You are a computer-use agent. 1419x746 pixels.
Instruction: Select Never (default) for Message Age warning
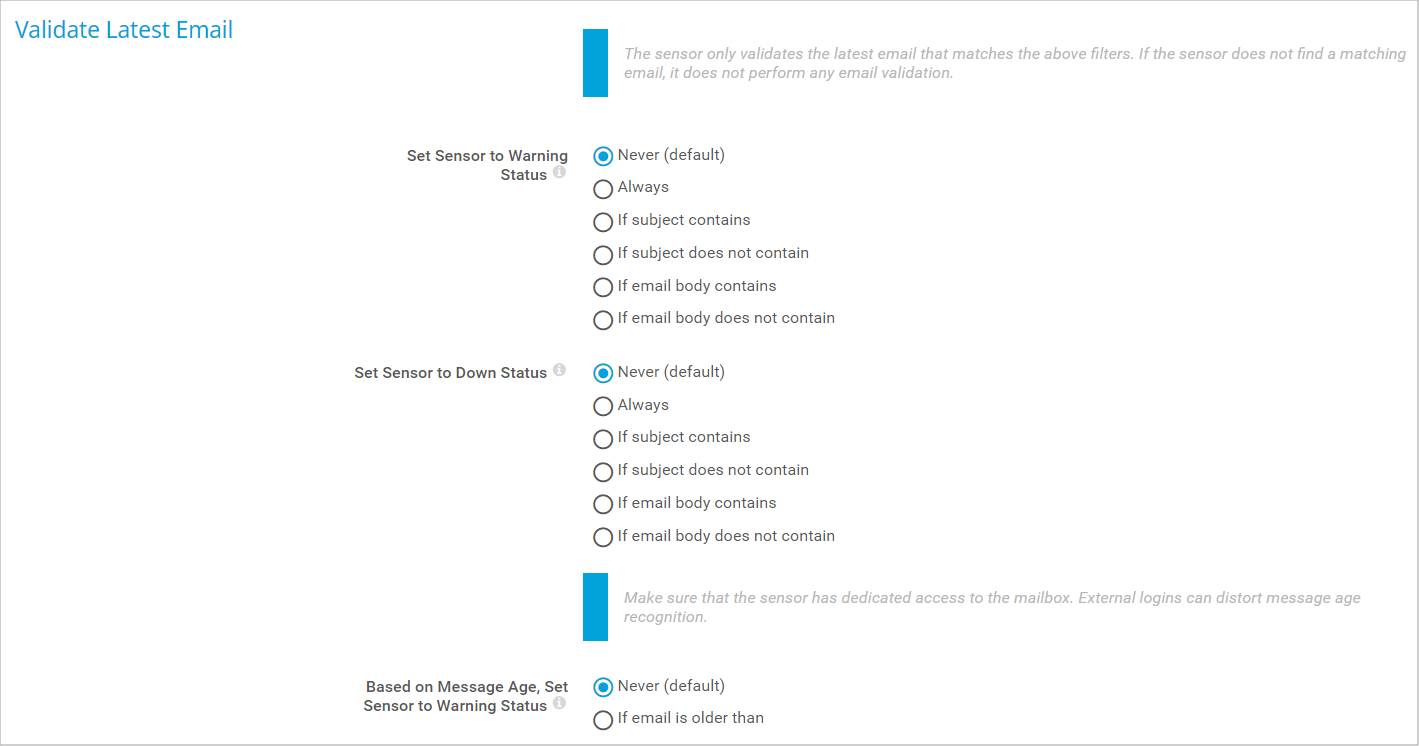click(x=603, y=687)
